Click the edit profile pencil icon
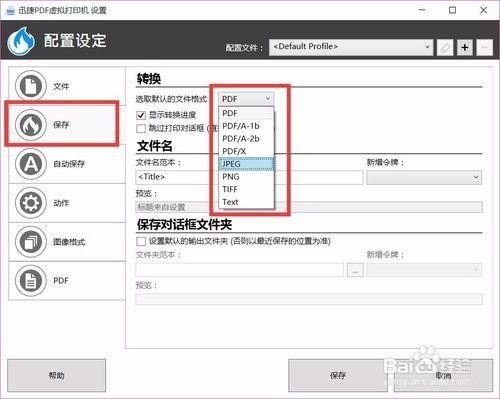 tap(445, 48)
